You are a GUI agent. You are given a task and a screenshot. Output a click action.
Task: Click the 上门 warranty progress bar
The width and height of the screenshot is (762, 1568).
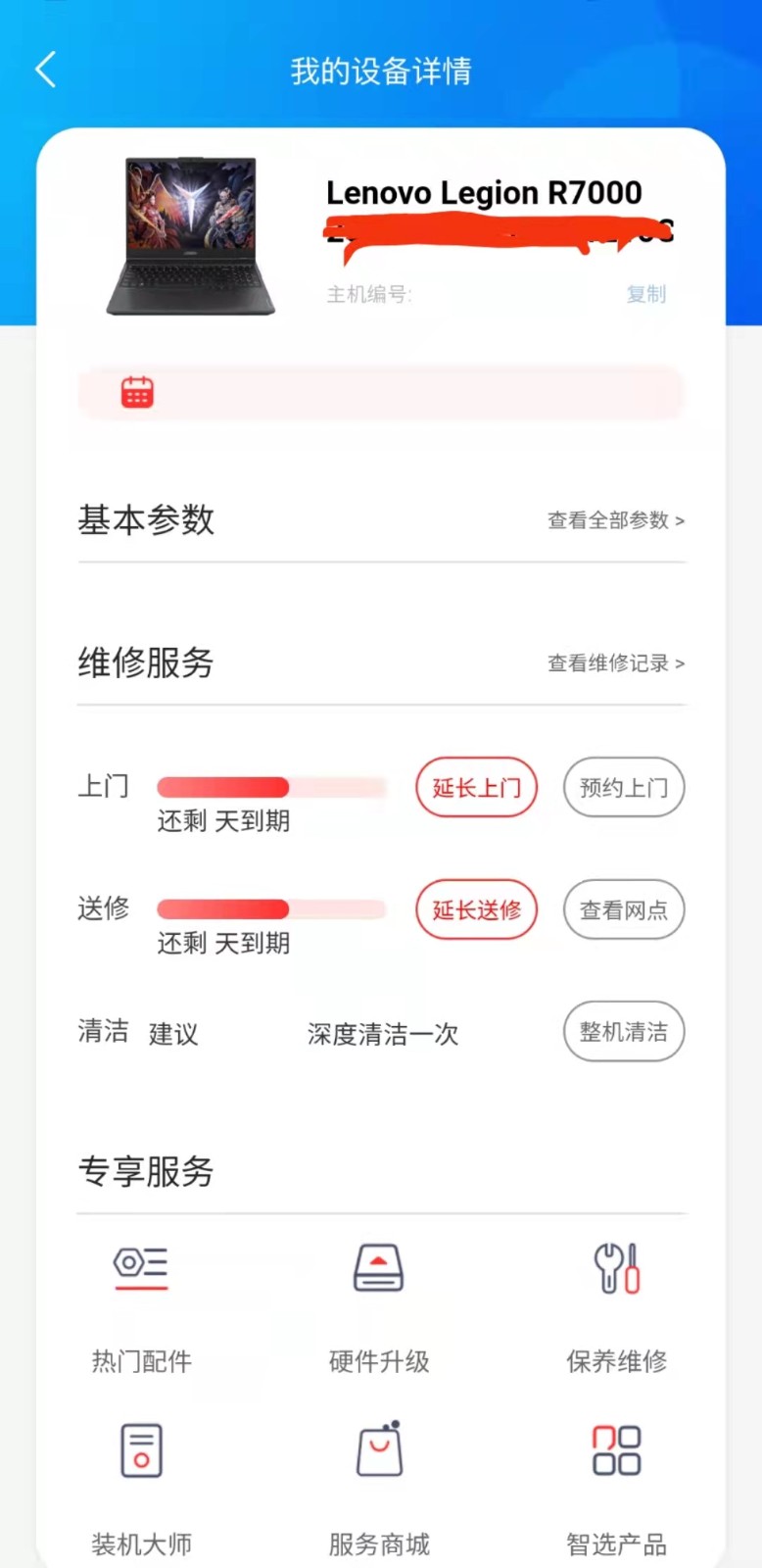(272, 787)
